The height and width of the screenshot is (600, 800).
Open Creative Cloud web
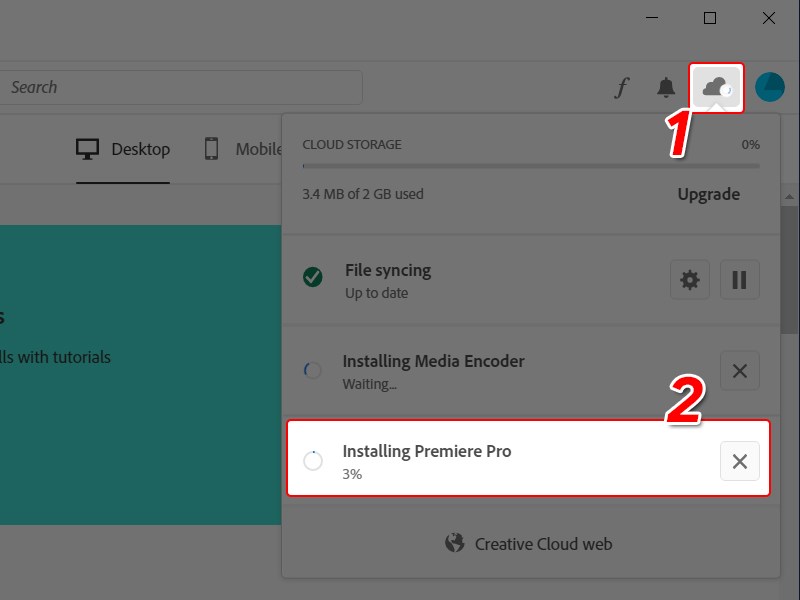click(545, 544)
